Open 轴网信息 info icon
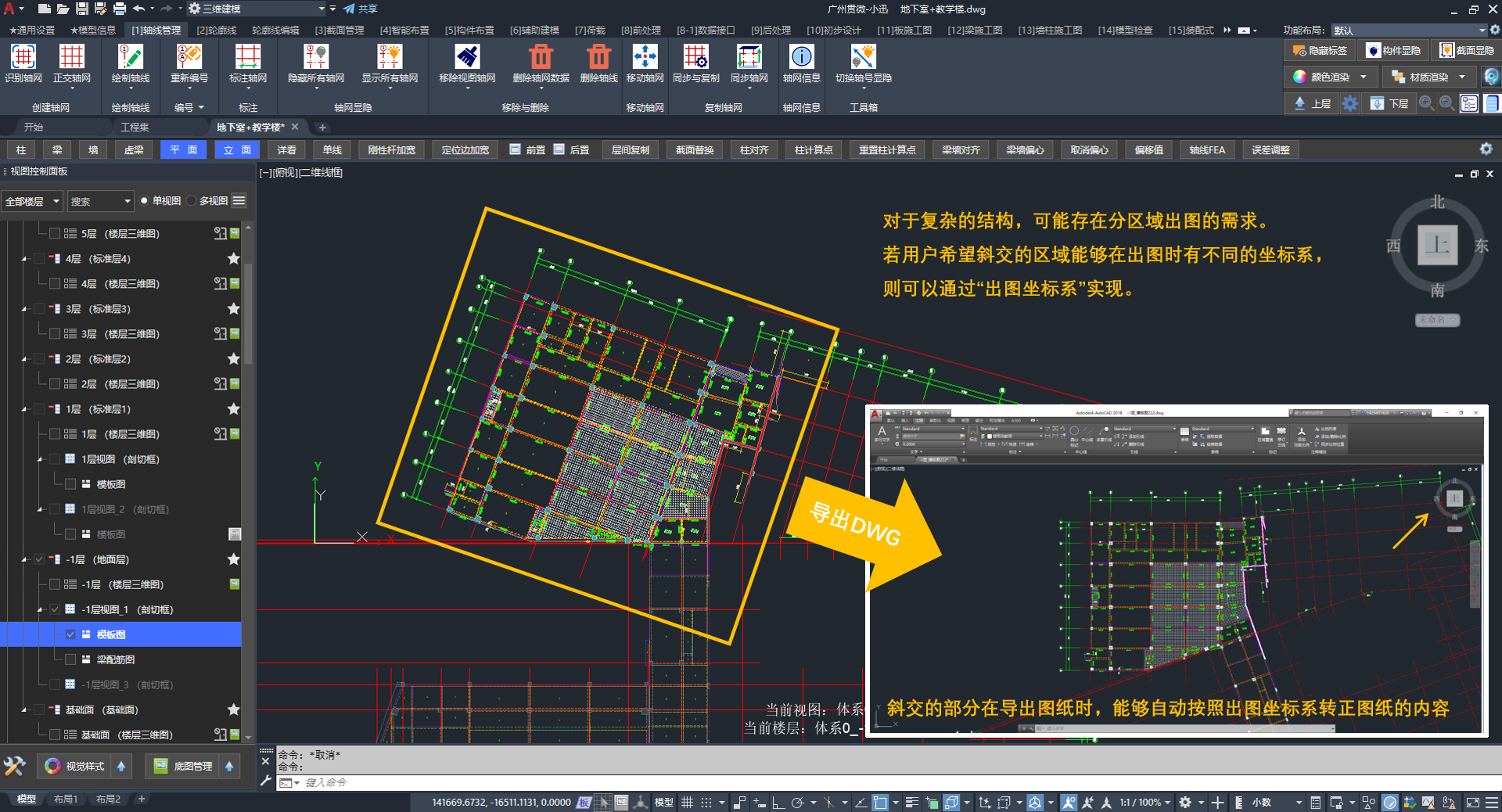Screen dimensions: 1502x812 pyautogui.click(x=801, y=58)
